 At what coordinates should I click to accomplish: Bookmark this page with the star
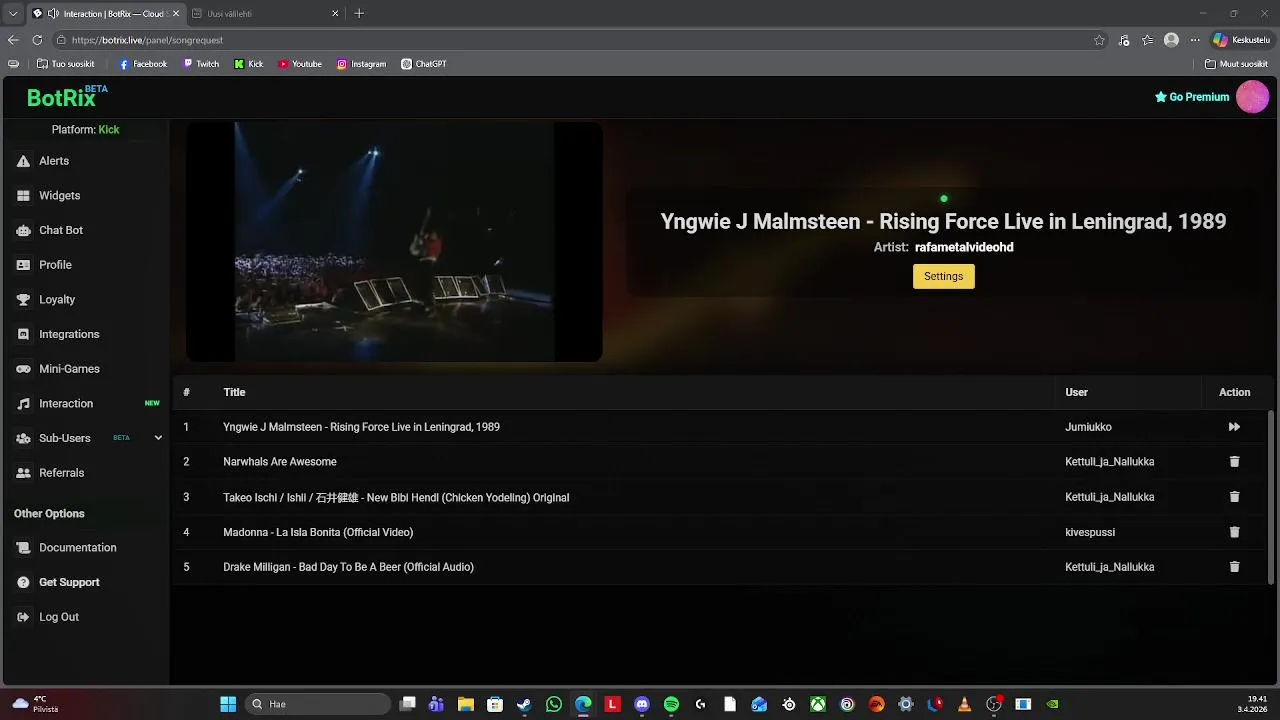point(1100,40)
